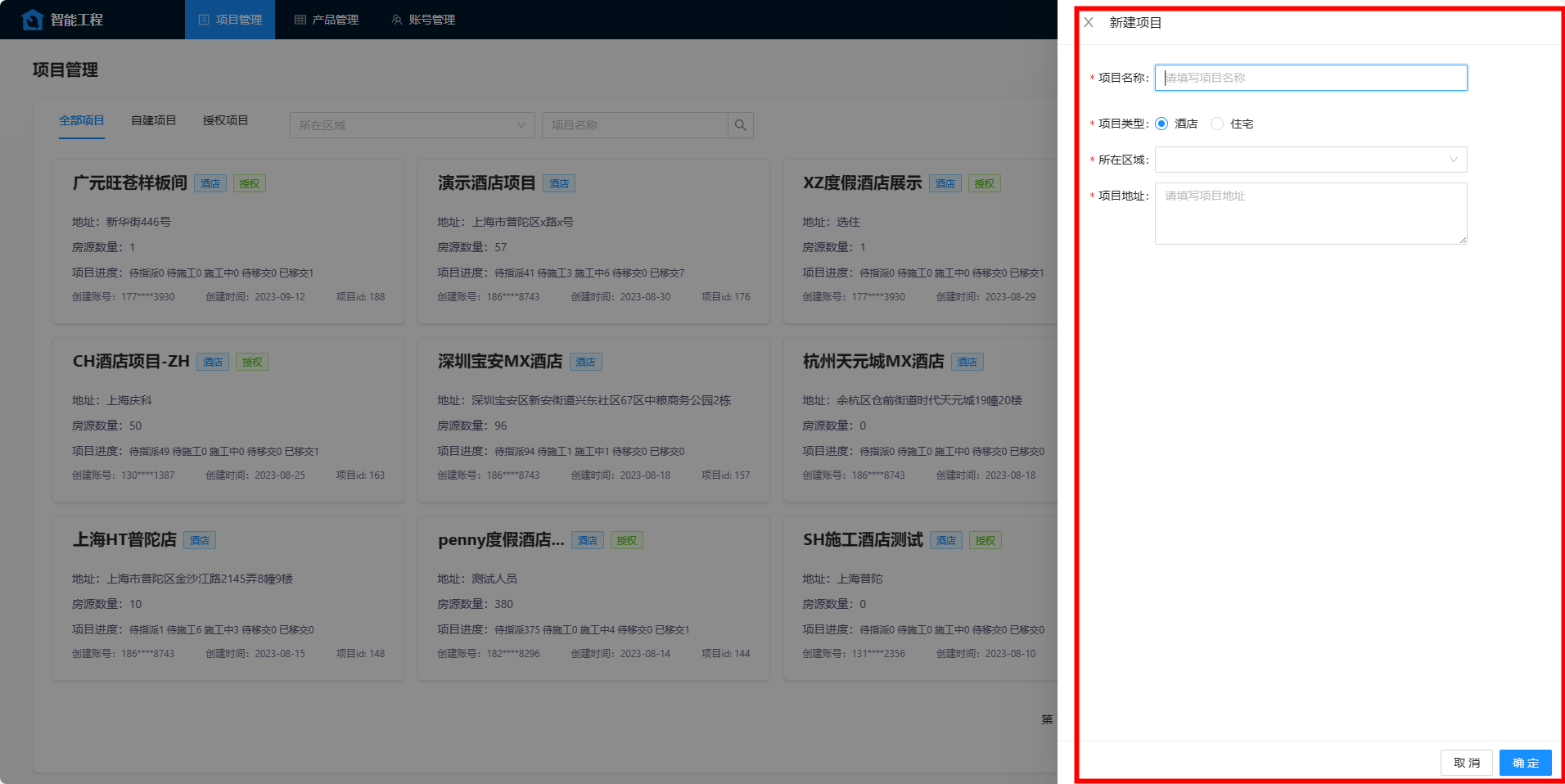The width and height of the screenshot is (1565, 784).
Task: Click the 项目名称 search input field
Action: [634, 125]
